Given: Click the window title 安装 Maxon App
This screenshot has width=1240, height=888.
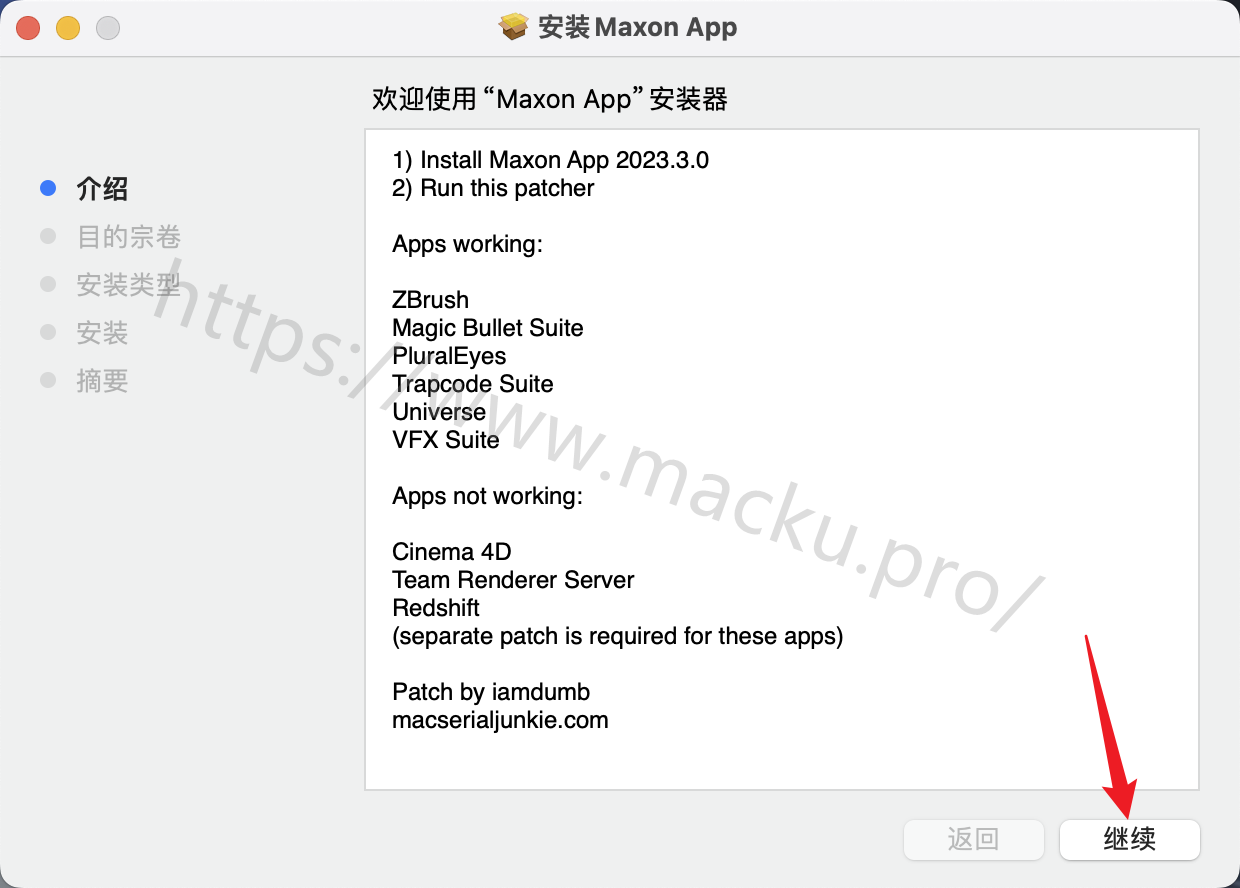Looking at the screenshot, I should (638, 27).
